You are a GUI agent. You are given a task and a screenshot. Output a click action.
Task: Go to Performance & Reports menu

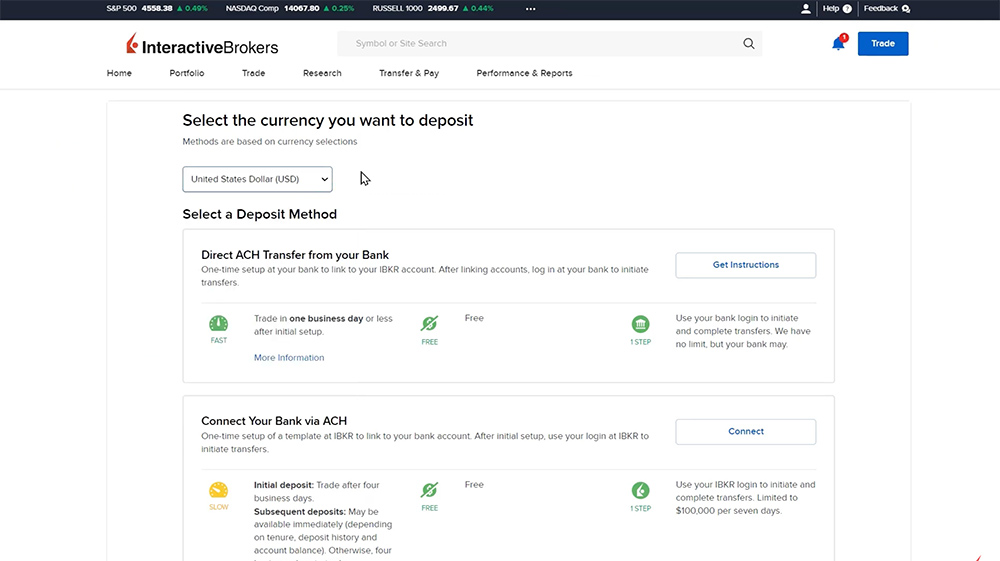pos(524,73)
